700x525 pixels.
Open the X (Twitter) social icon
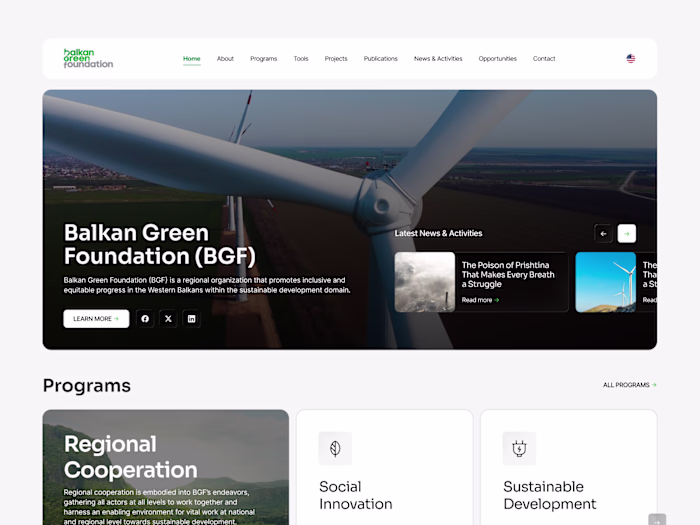coord(168,319)
